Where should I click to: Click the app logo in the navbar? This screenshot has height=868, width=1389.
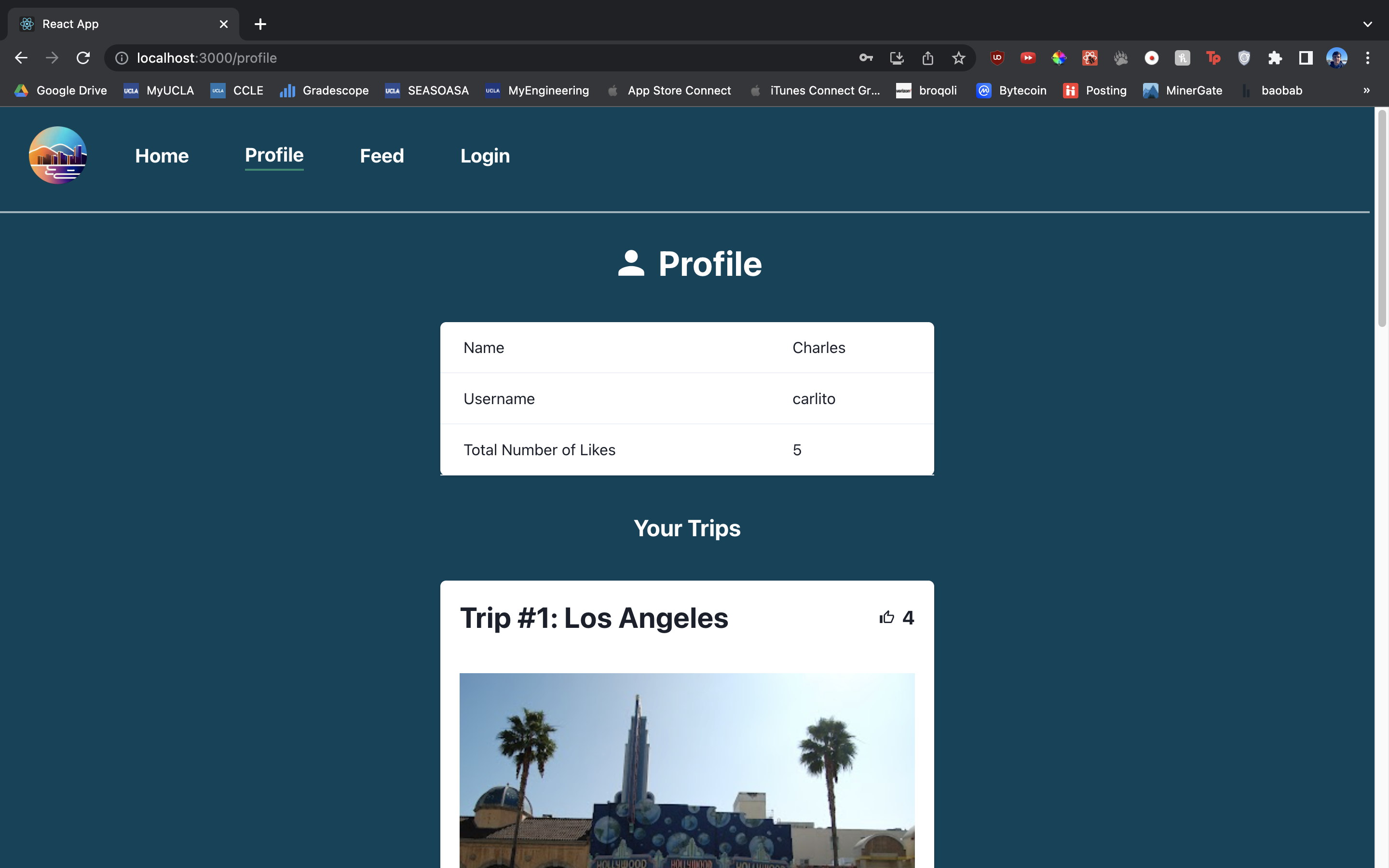click(58, 155)
